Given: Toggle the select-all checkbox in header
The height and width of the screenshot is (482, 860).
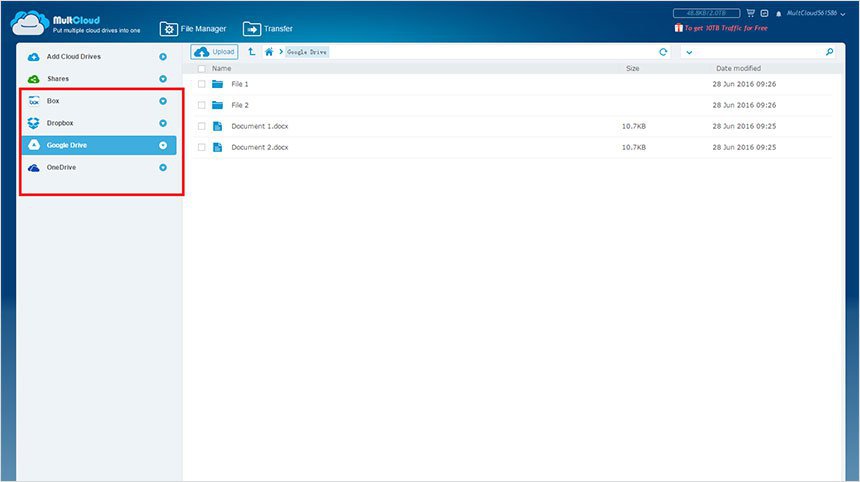Looking at the screenshot, I should click(202, 69).
